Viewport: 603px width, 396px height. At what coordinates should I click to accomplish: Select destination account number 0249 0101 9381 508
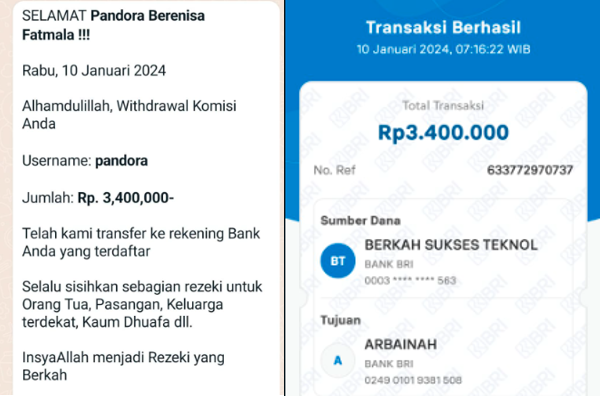click(413, 380)
